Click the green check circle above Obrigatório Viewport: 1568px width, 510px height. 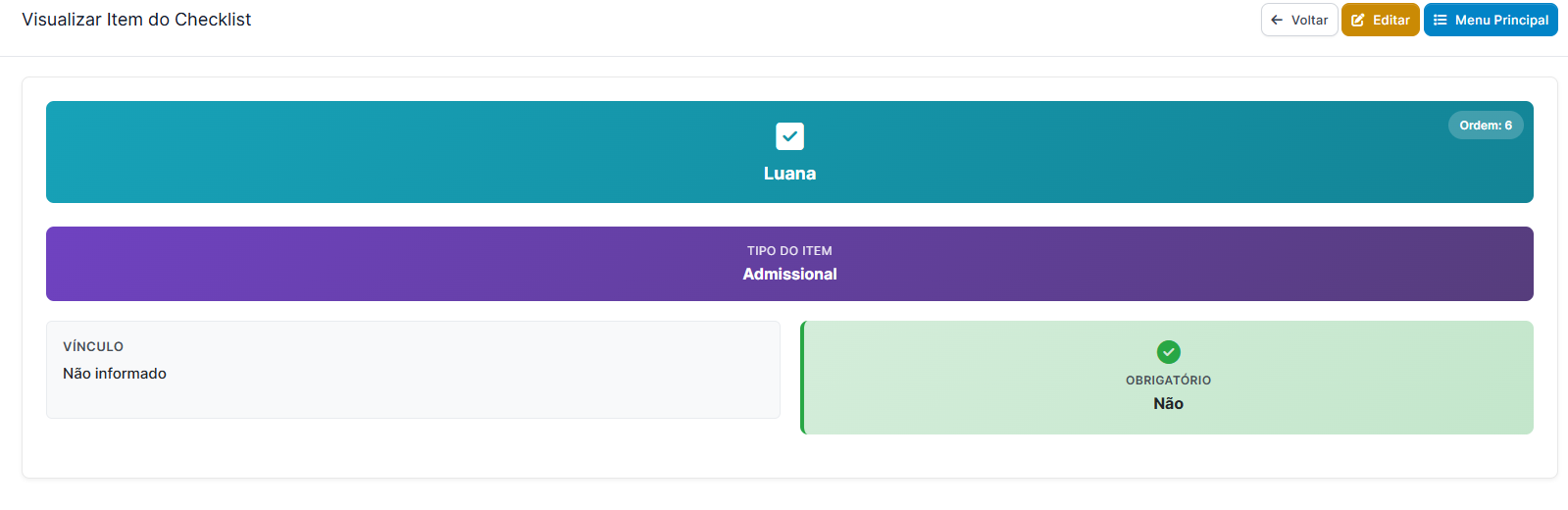pyautogui.click(x=1168, y=351)
